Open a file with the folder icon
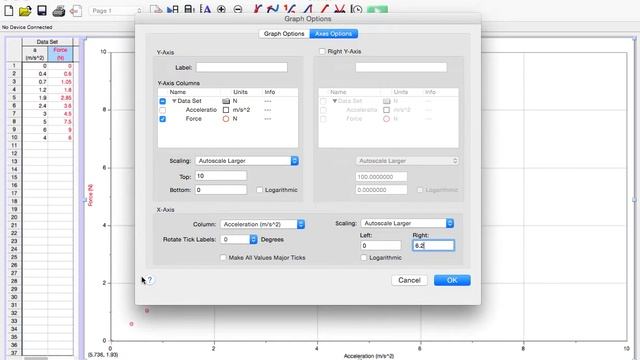The height and width of the screenshot is (360, 640). [25, 10]
